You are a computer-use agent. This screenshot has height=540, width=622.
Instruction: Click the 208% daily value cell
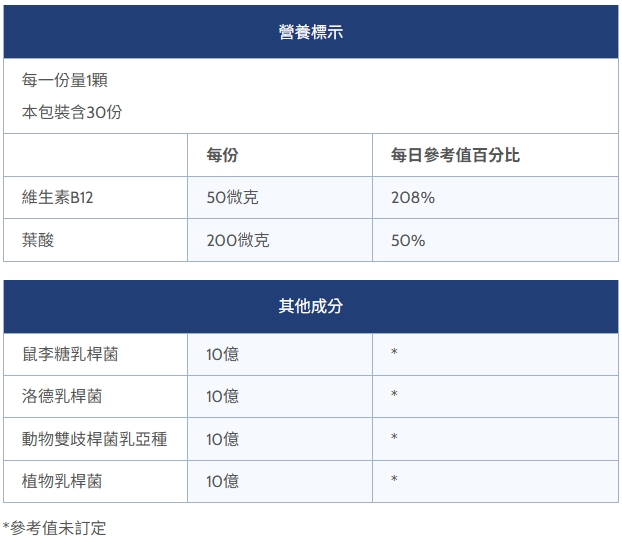(x=412, y=198)
